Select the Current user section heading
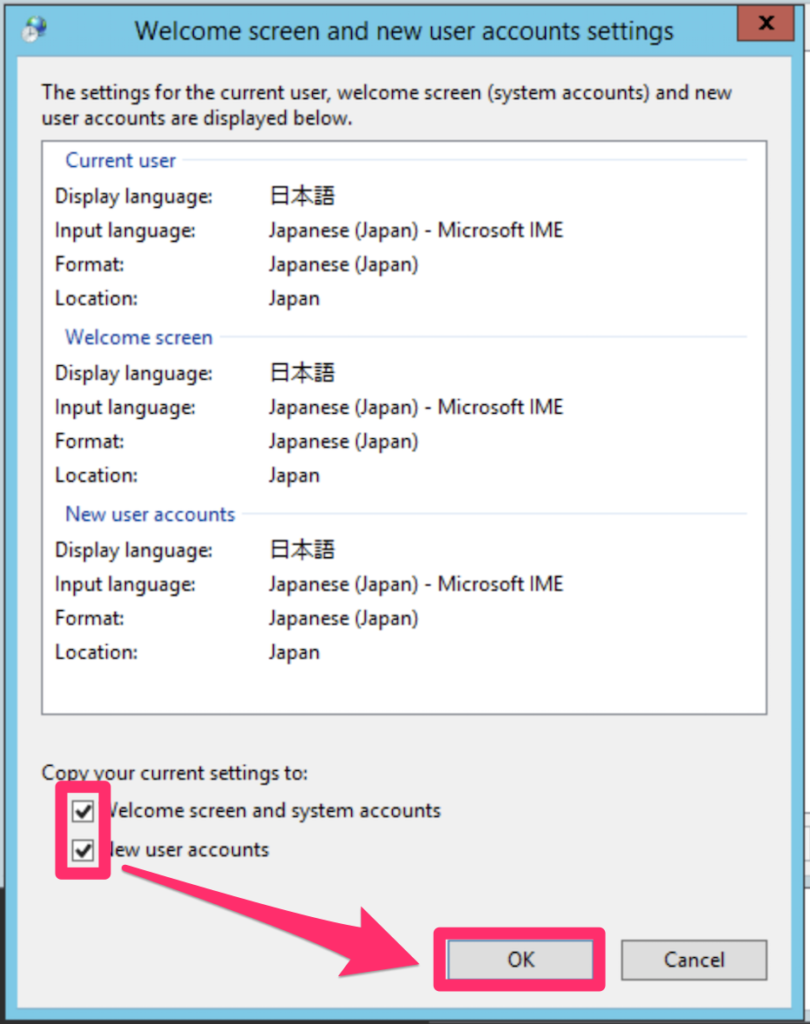 [x=120, y=160]
